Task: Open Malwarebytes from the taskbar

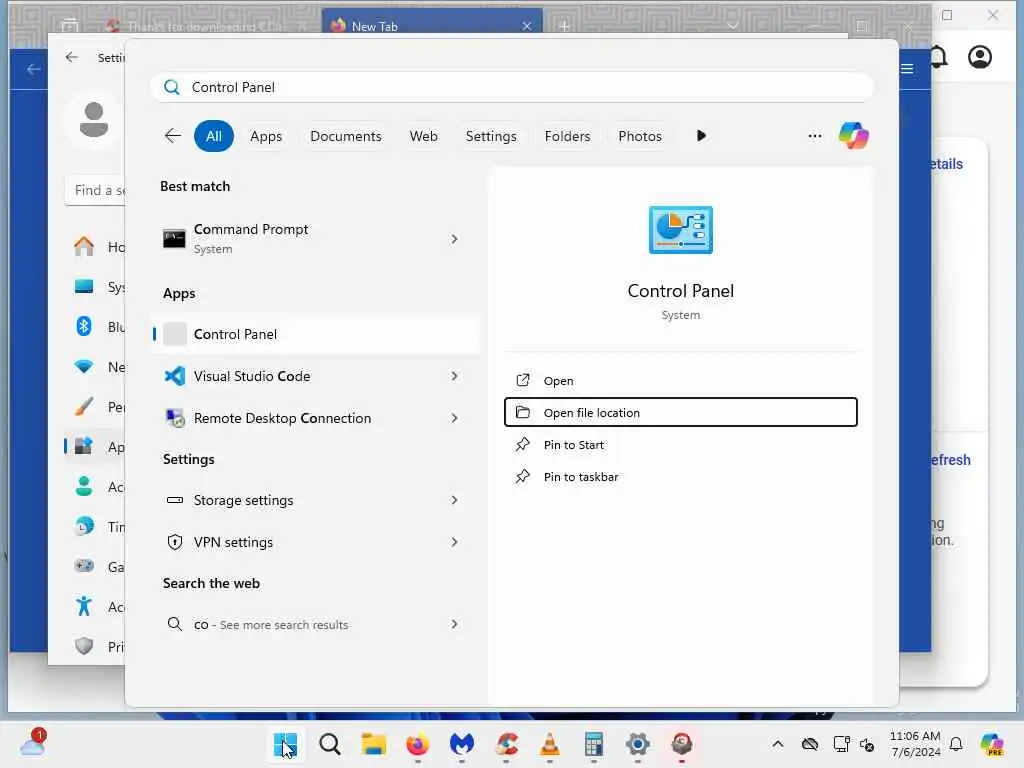Action: coord(462,744)
